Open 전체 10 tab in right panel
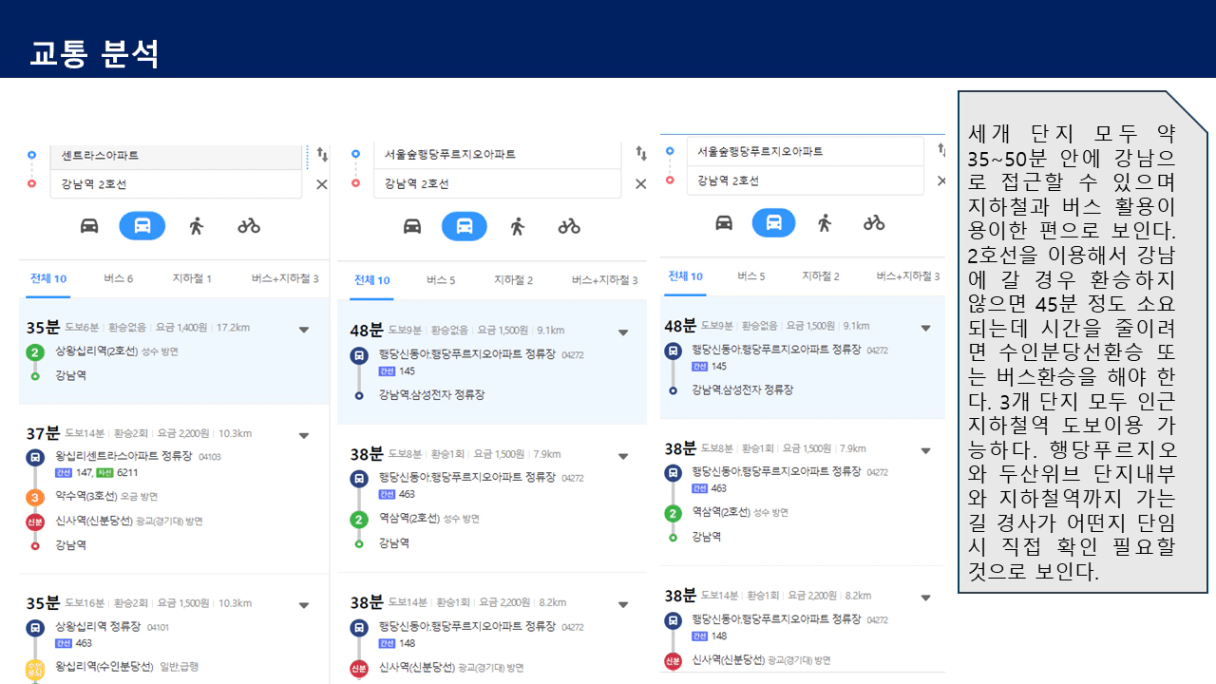The width and height of the screenshot is (1216, 684). pyautogui.click(x=686, y=277)
